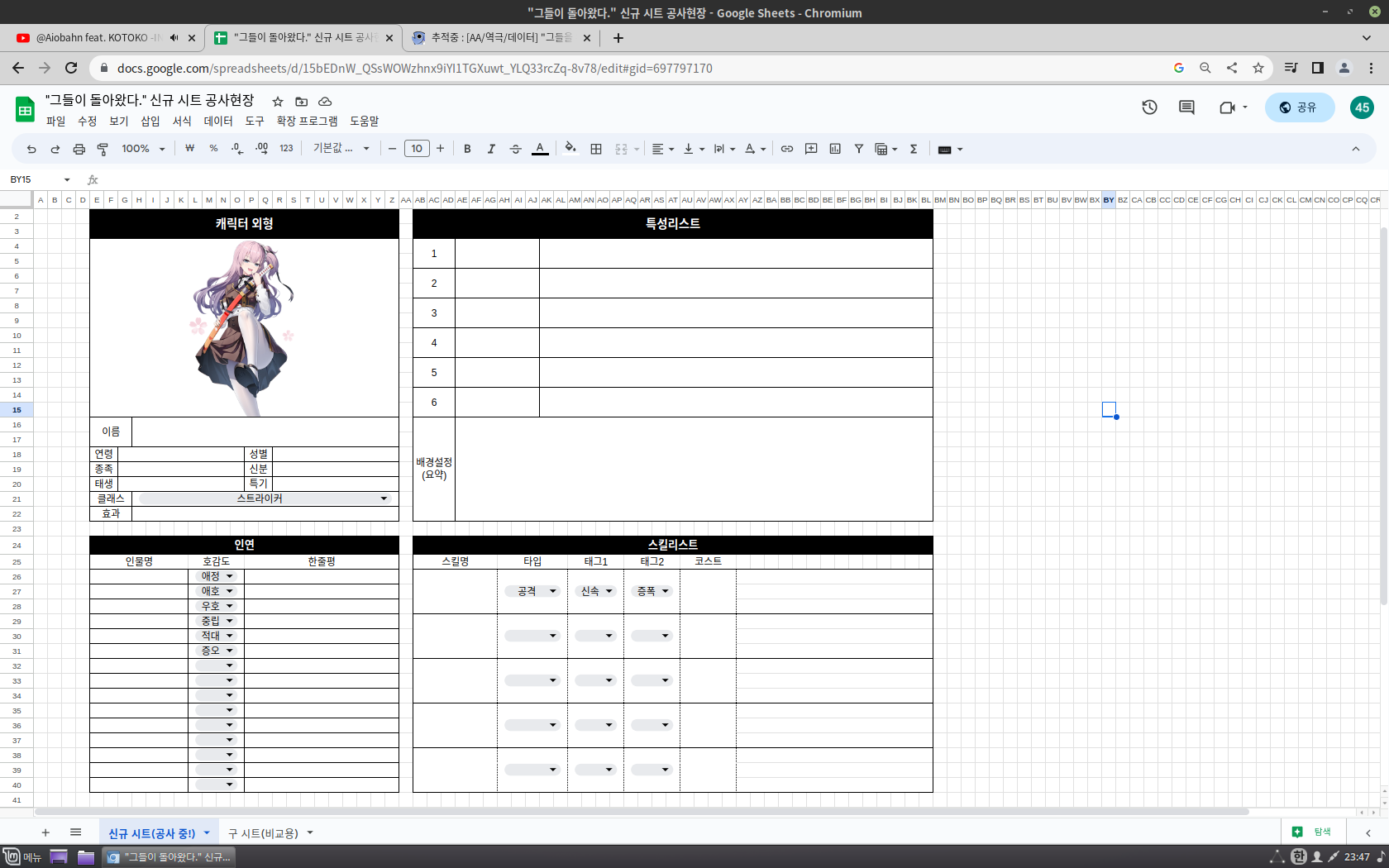1389x868 pixels.
Task: Toggle strikethrough formatting
Action: 515,149
